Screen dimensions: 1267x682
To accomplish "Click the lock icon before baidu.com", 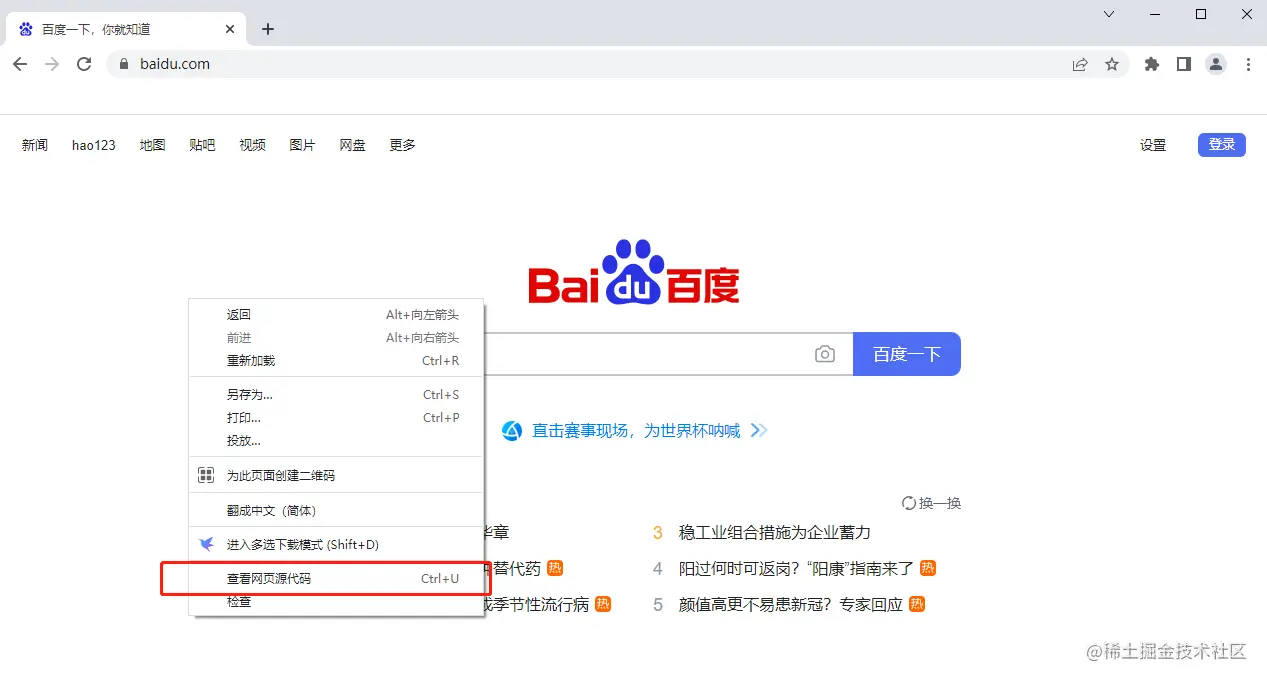I will coord(125,64).
